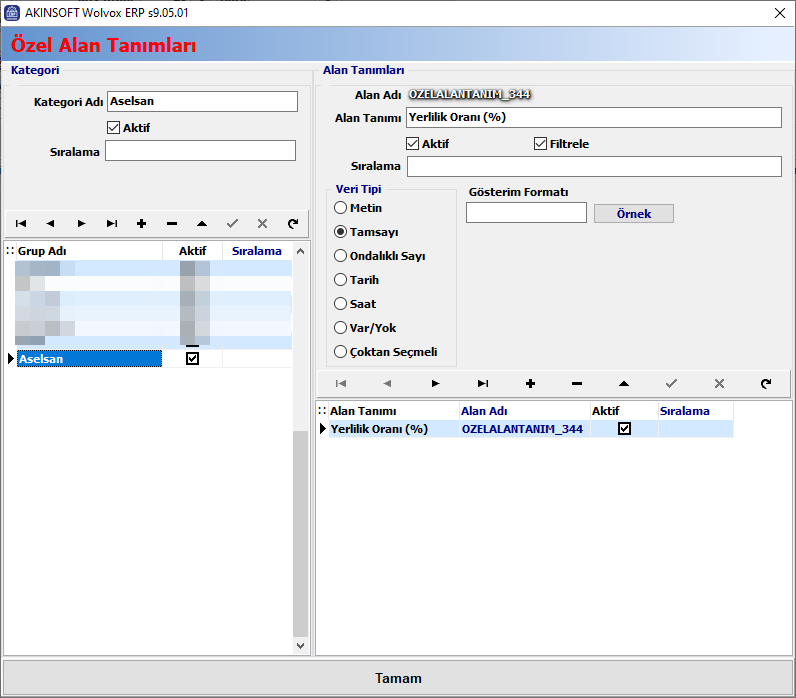Viewport: 796px width, 698px height.
Task: Go to first record in Kategori navigator
Action: pyautogui.click(x=21, y=224)
